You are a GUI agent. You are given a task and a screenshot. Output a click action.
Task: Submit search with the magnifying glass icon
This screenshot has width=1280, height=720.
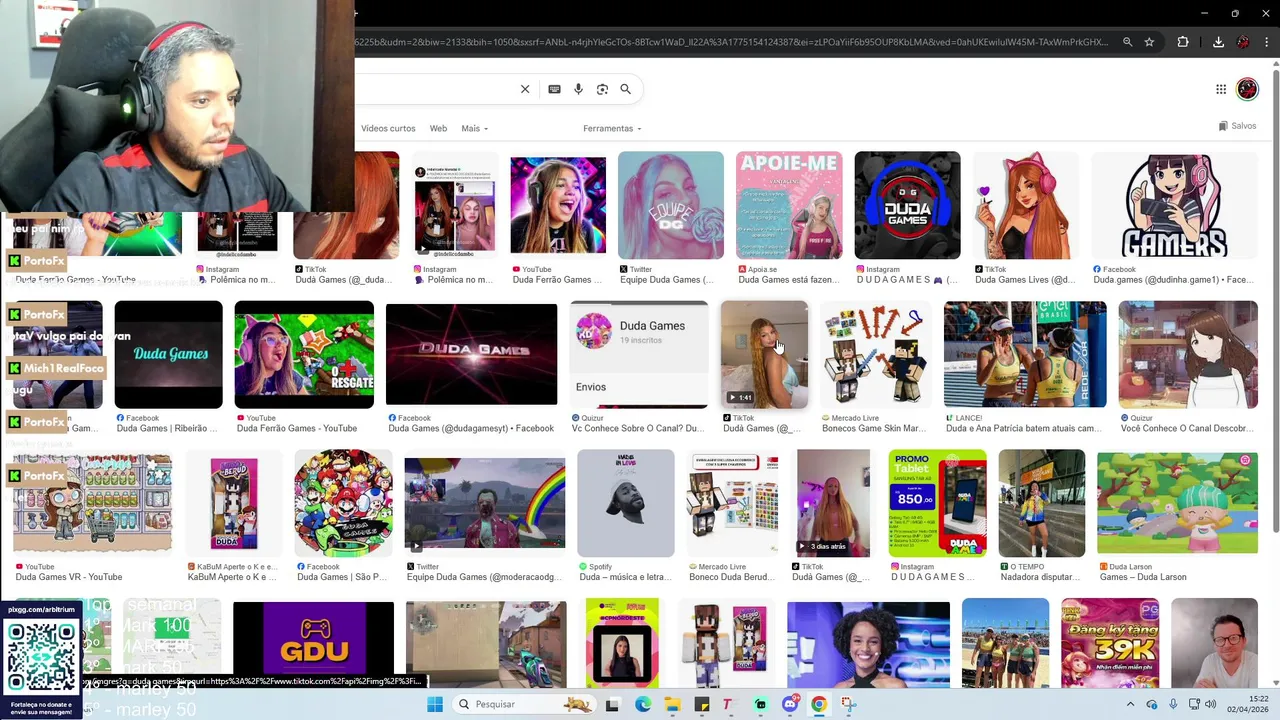click(x=626, y=89)
